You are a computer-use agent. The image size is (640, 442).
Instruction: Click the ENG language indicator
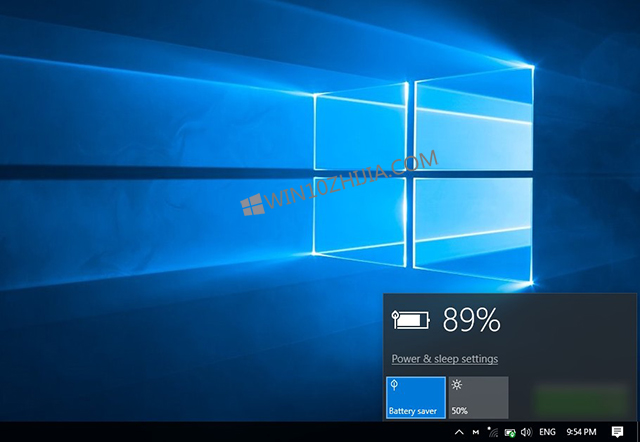pos(547,432)
